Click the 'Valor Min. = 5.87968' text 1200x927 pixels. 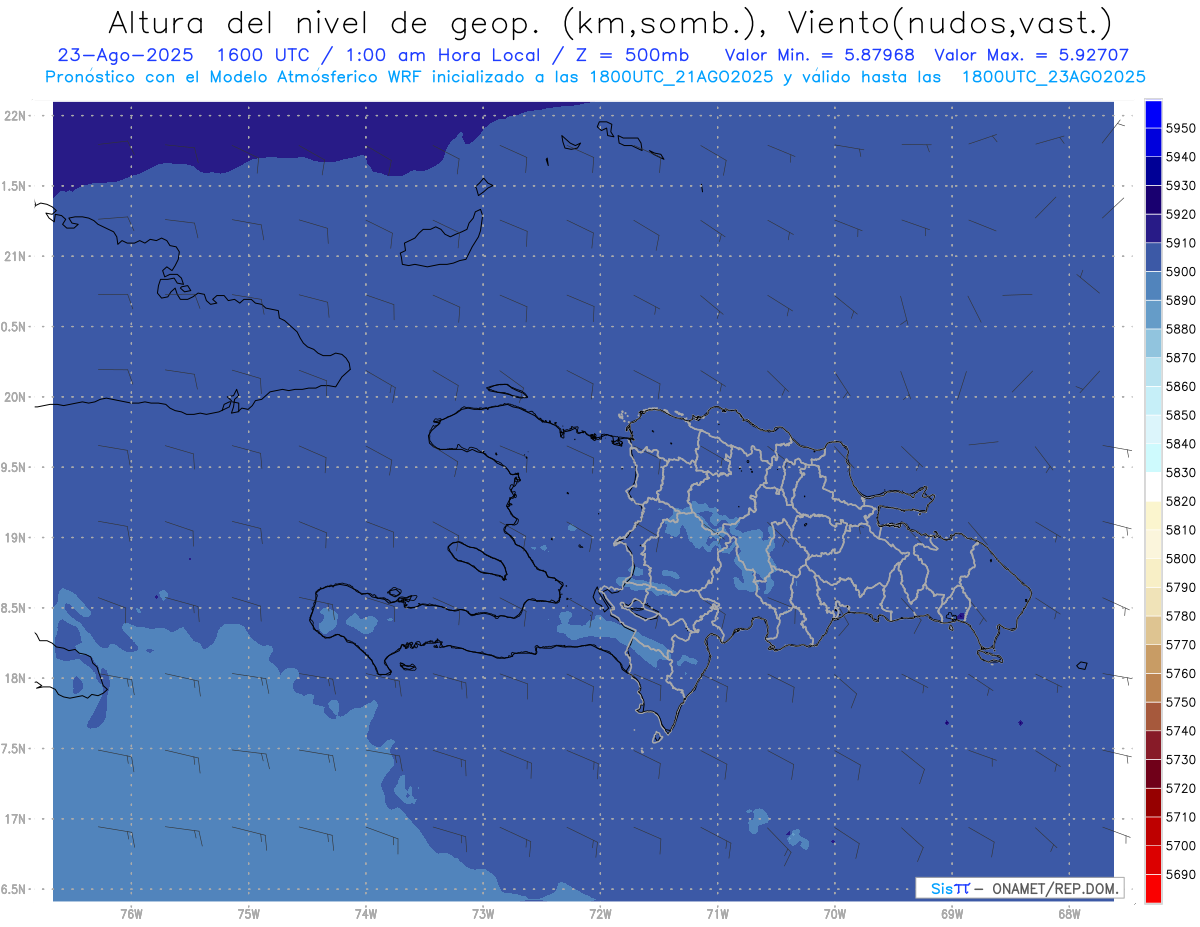819,55
